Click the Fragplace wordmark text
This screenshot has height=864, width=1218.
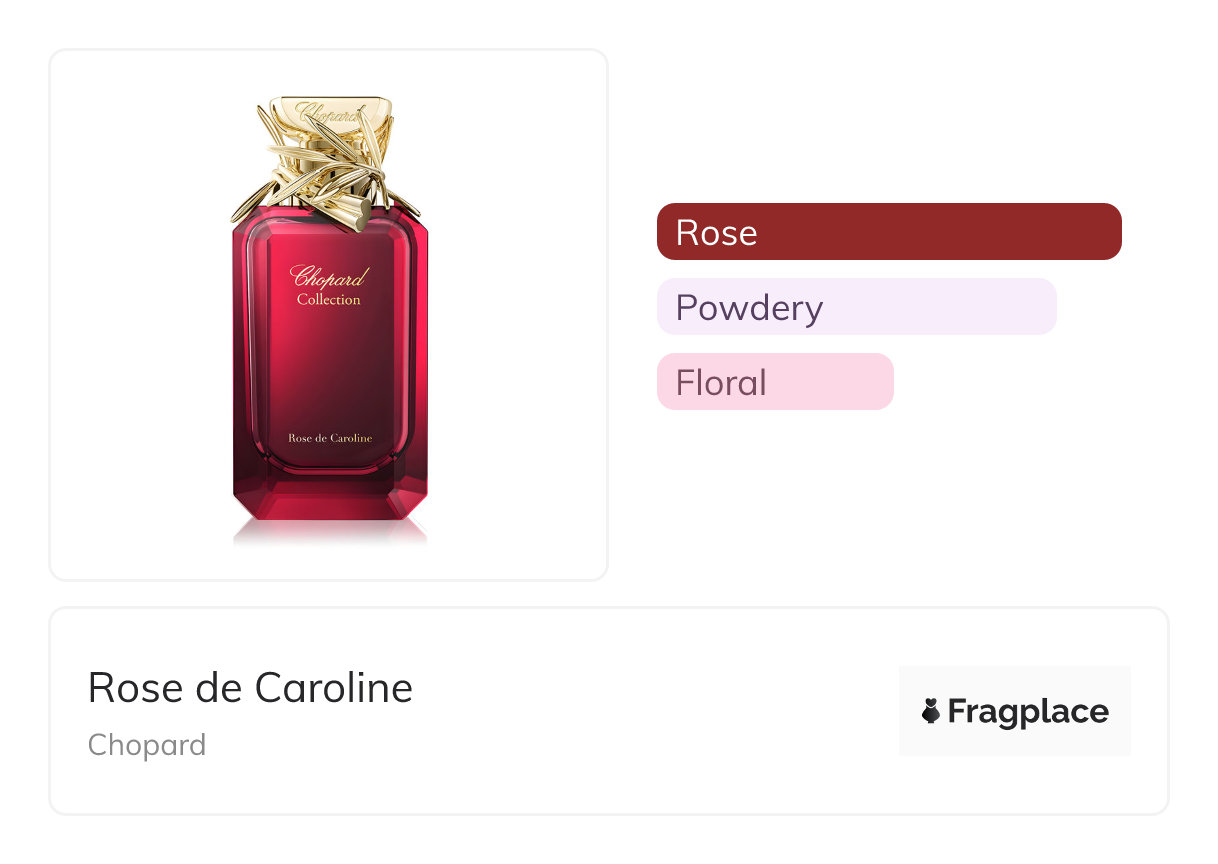pos(1027,712)
